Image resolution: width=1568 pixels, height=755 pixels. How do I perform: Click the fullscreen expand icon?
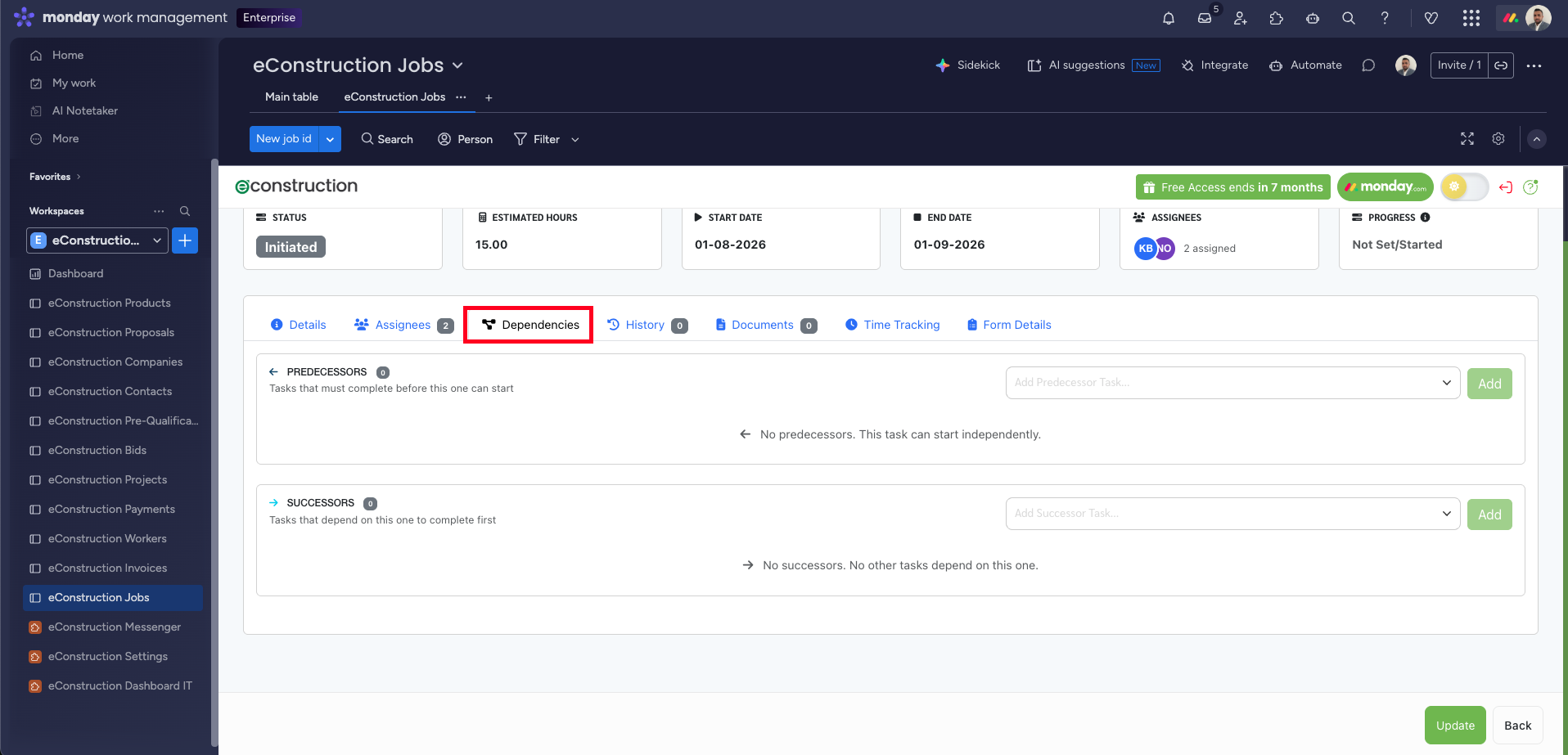click(x=1467, y=139)
